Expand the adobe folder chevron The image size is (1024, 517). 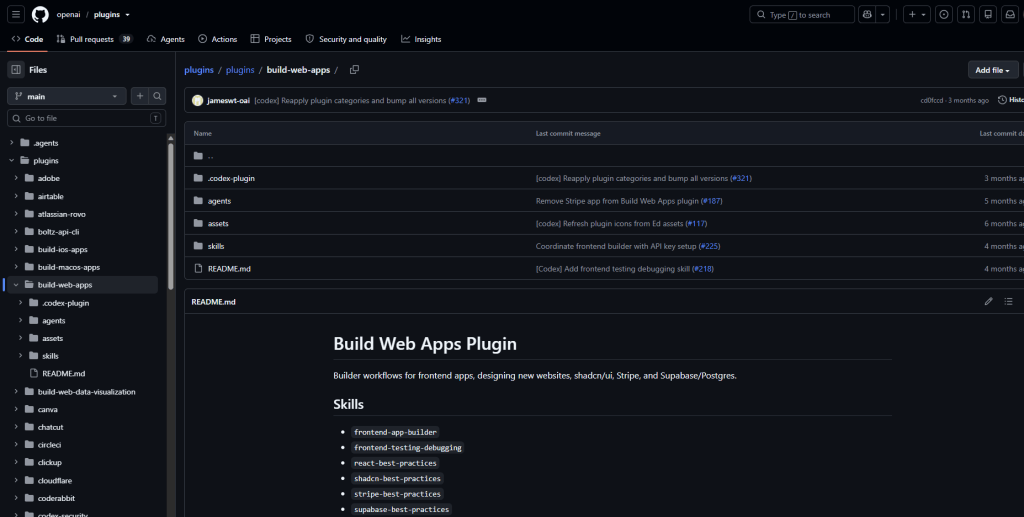point(16,178)
